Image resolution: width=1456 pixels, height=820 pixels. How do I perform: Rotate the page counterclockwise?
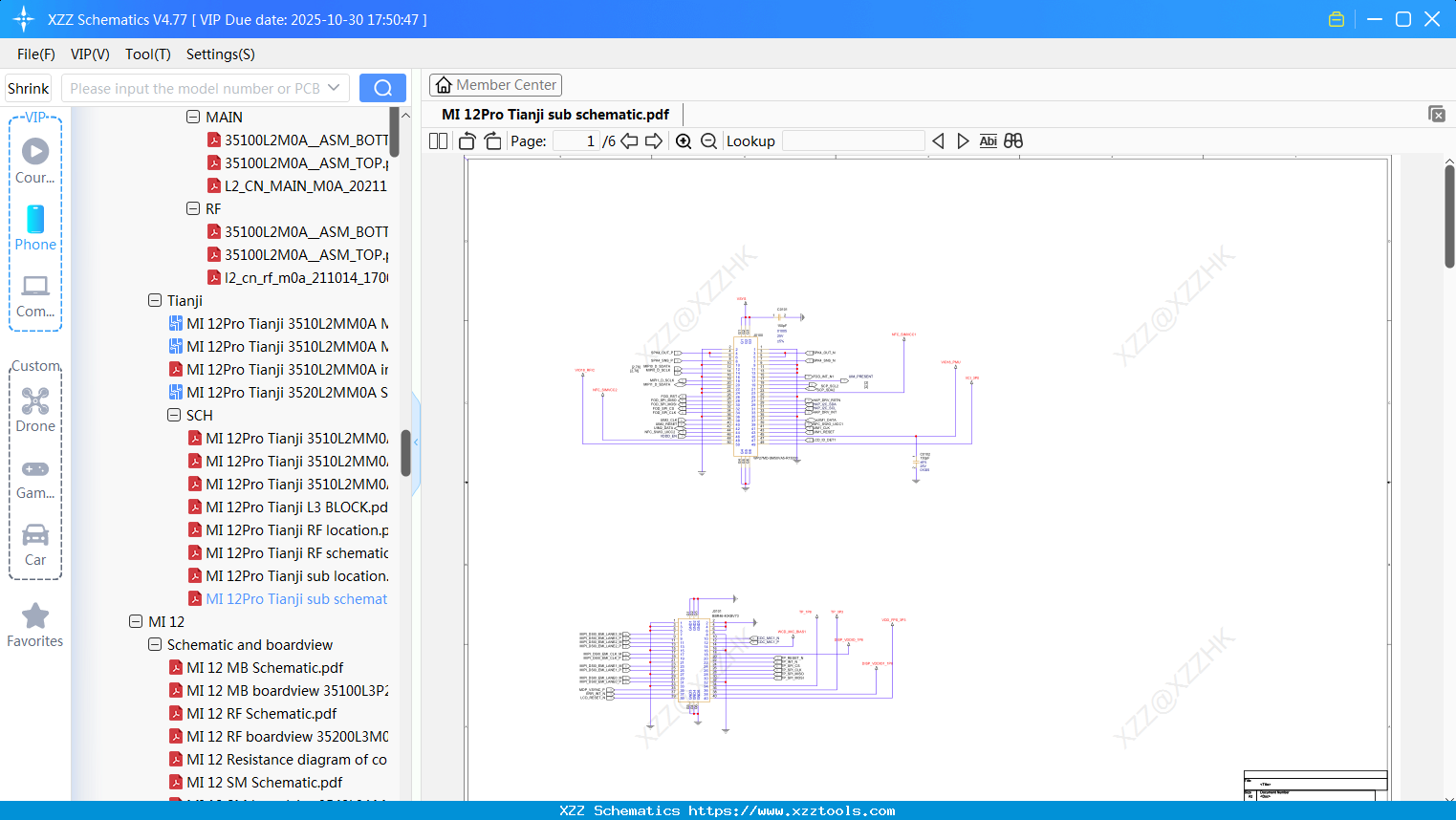466,140
